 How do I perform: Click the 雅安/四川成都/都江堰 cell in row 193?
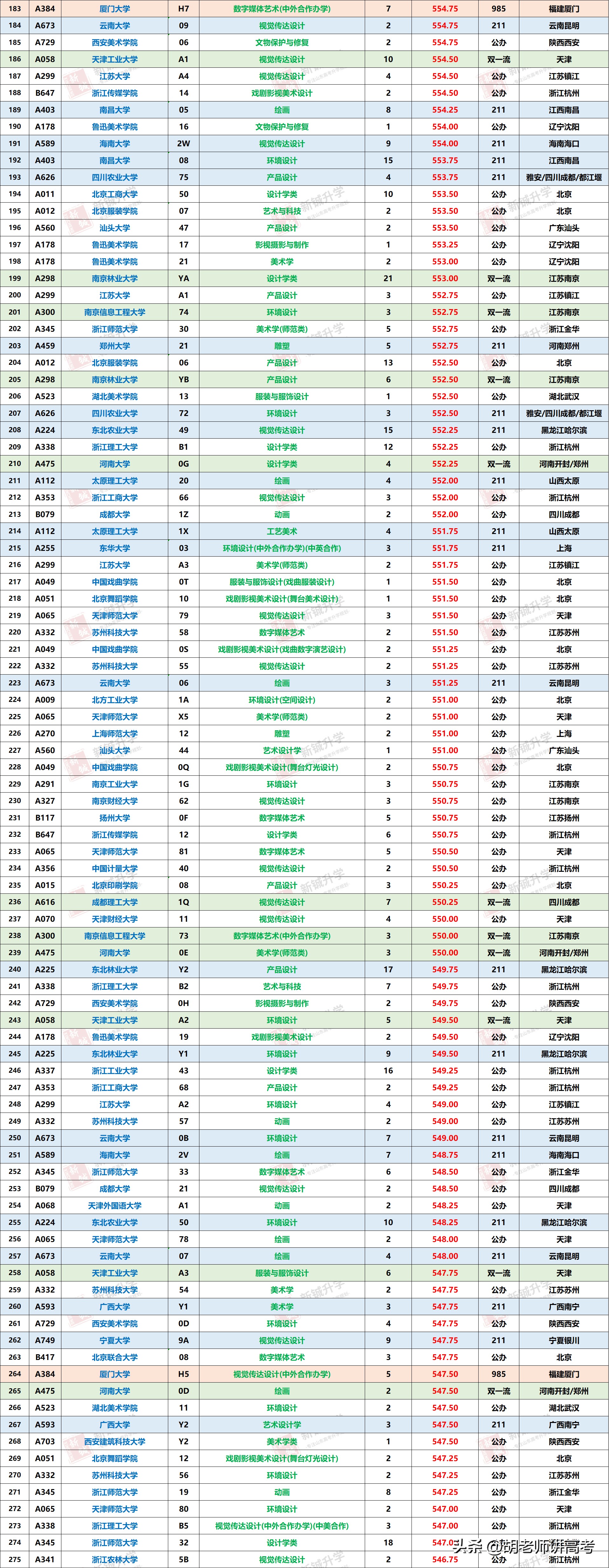[x=564, y=177]
